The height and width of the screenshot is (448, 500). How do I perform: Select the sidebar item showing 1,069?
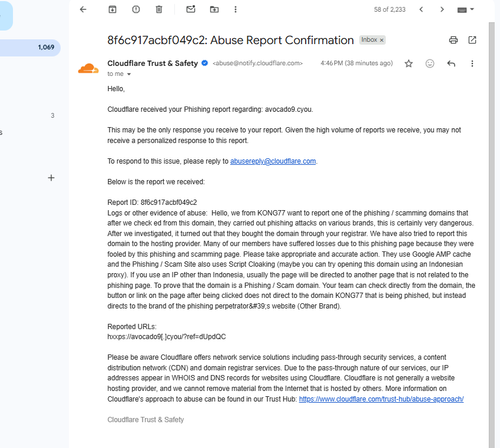(30, 47)
